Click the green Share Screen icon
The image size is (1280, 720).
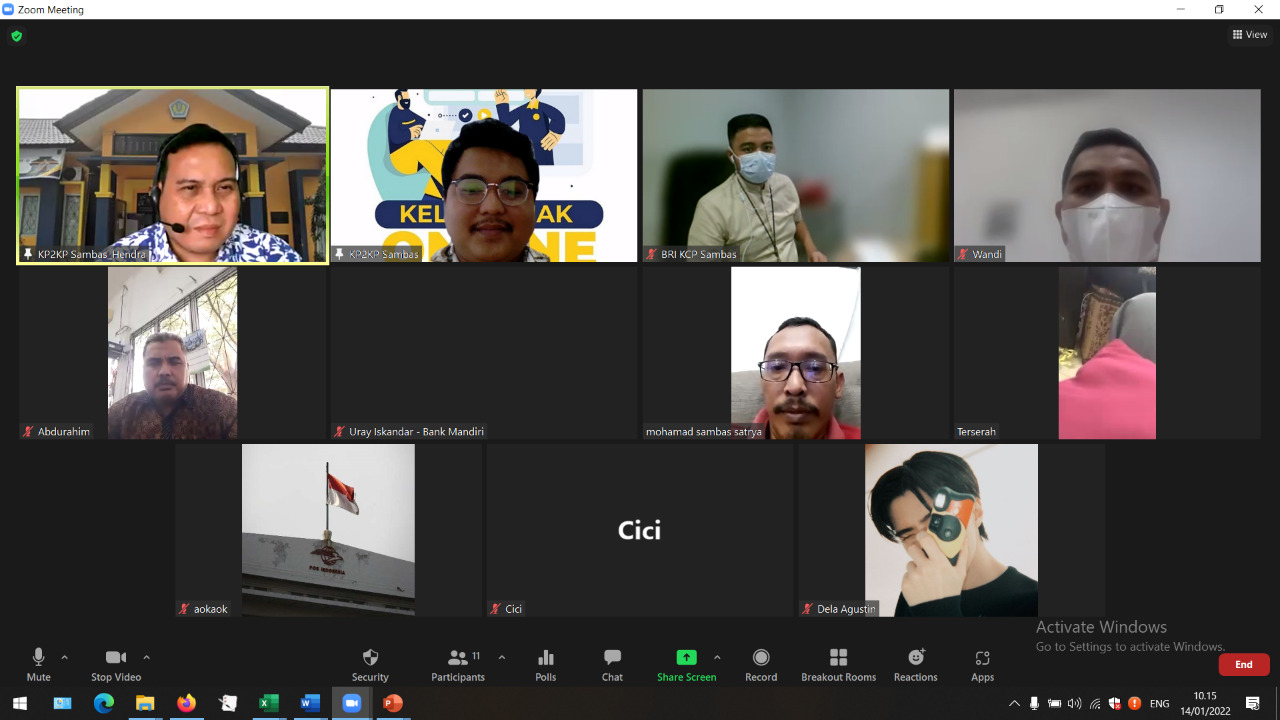686,658
